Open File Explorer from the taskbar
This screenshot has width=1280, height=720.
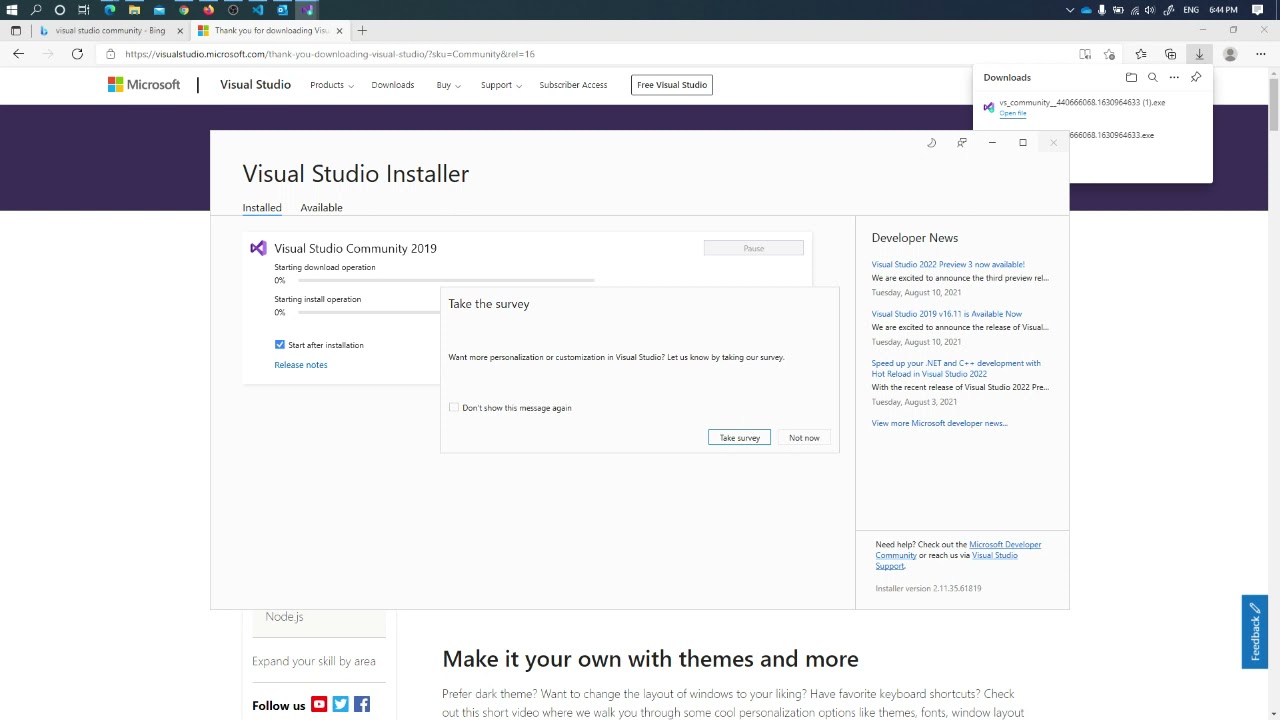pos(134,10)
